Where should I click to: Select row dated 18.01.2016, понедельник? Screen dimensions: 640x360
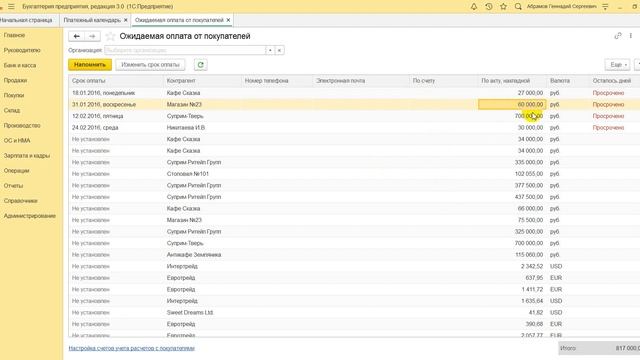coord(354,93)
